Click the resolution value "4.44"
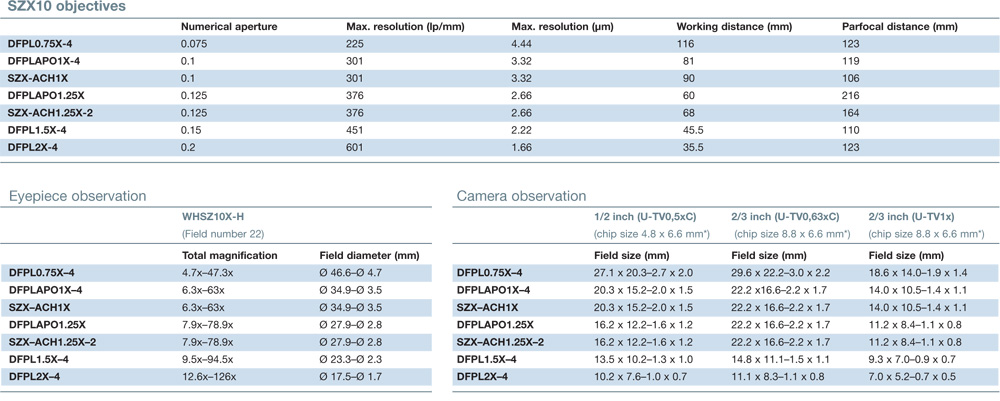The width and height of the screenshot is (1000, 401). (x=522, y=44)
